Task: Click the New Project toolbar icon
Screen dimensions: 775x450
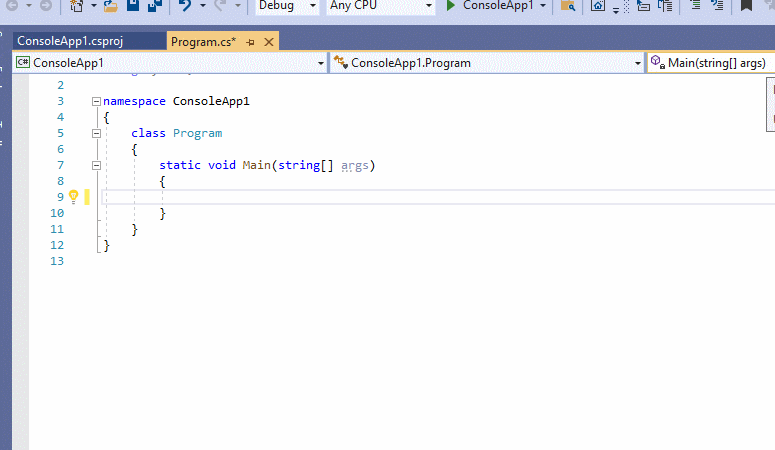Action: coord(77,5)
